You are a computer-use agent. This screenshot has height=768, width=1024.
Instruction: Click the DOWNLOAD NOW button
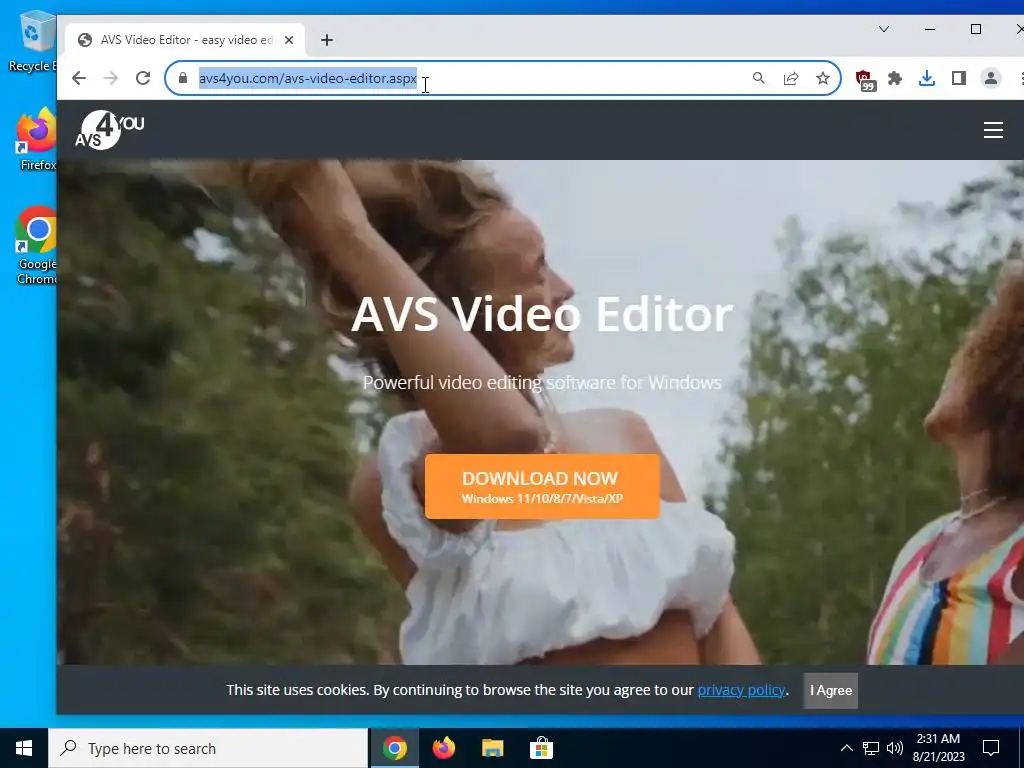542,487
